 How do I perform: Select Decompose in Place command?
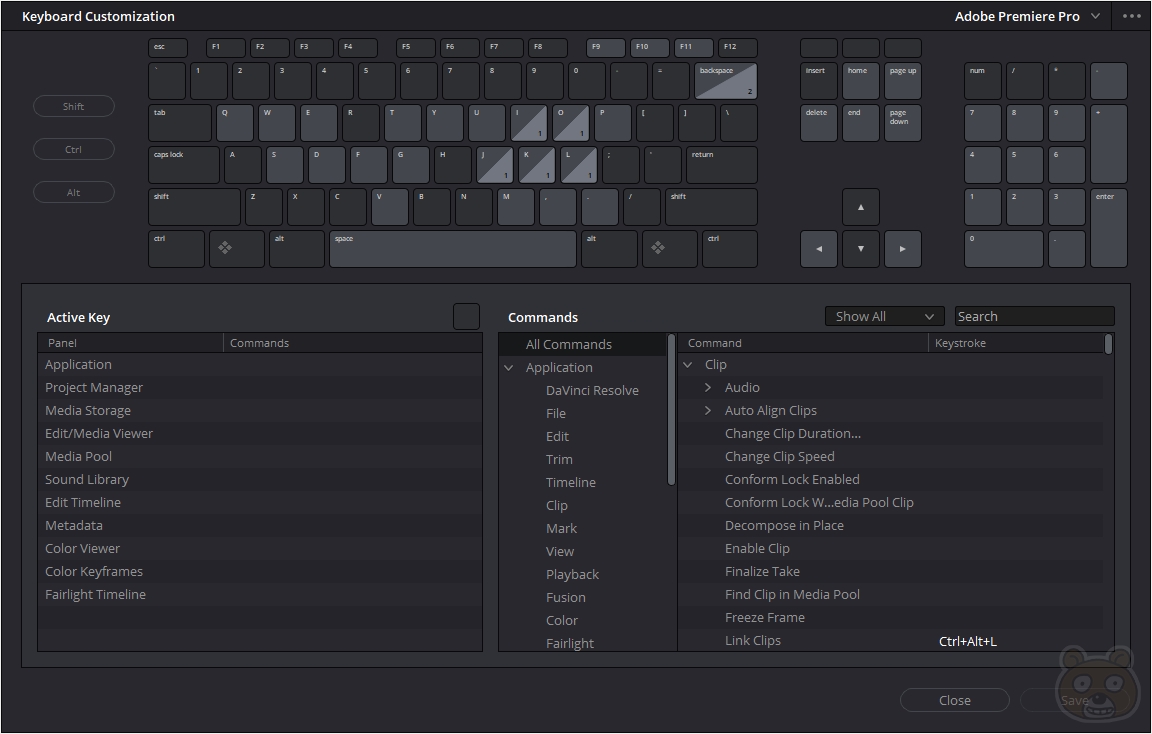(890, 525)
